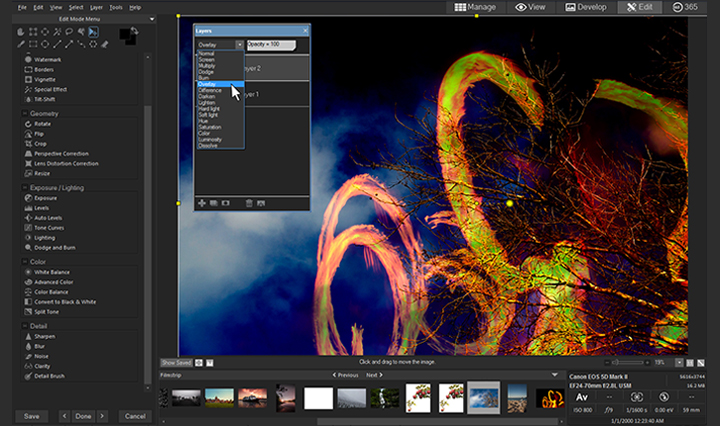Switch to the Develop mode tab

click(x=585, y=7)
